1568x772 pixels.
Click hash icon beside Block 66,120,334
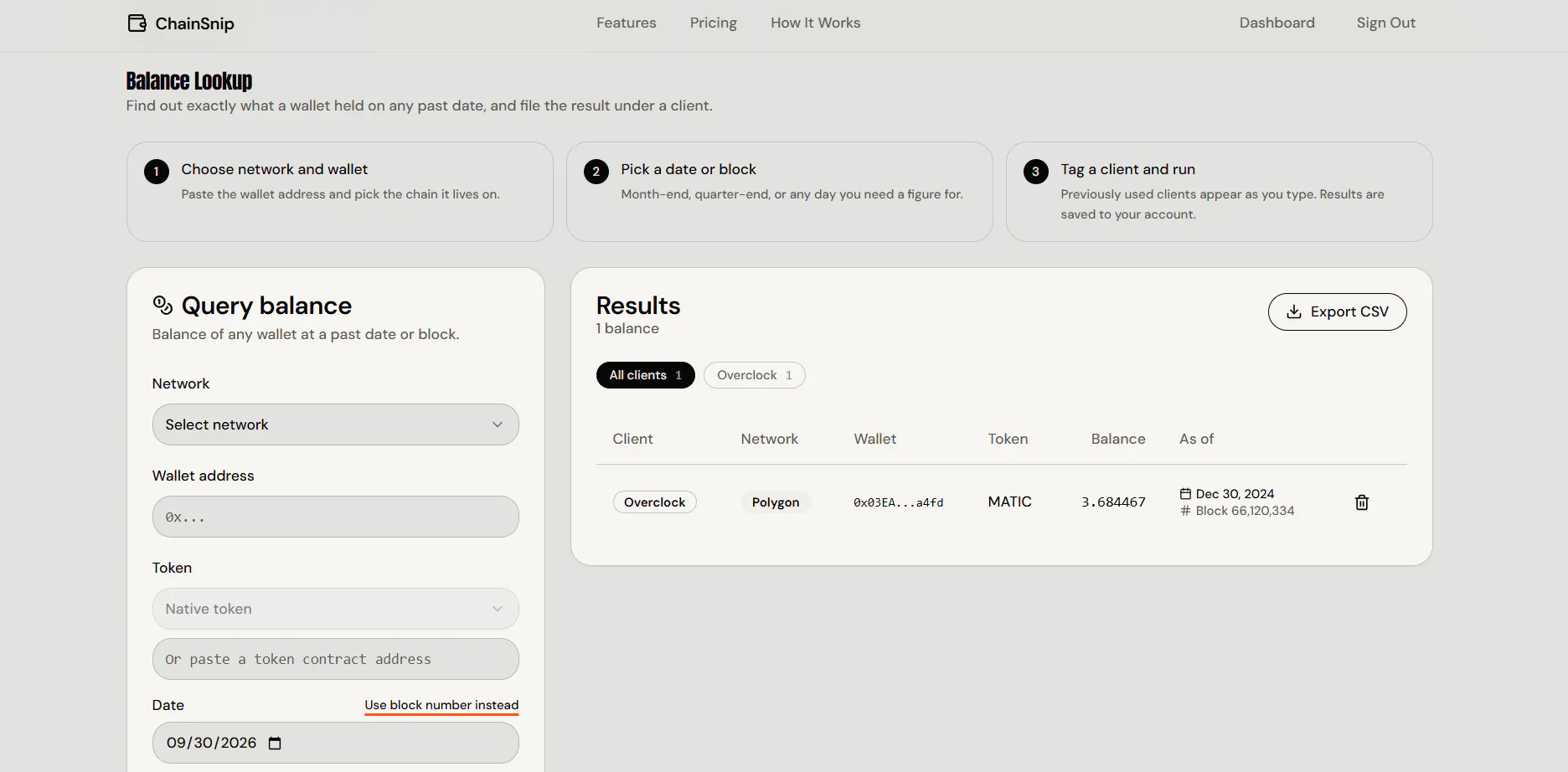coord(1185,511)
